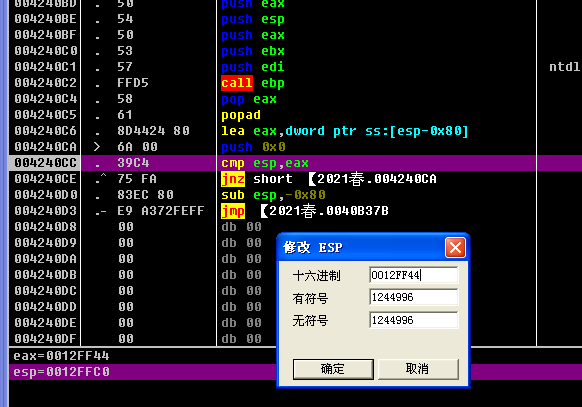Click address 004240CE in address column
The width and height of the screenshot is (582, 407).
tap(46, 179)
